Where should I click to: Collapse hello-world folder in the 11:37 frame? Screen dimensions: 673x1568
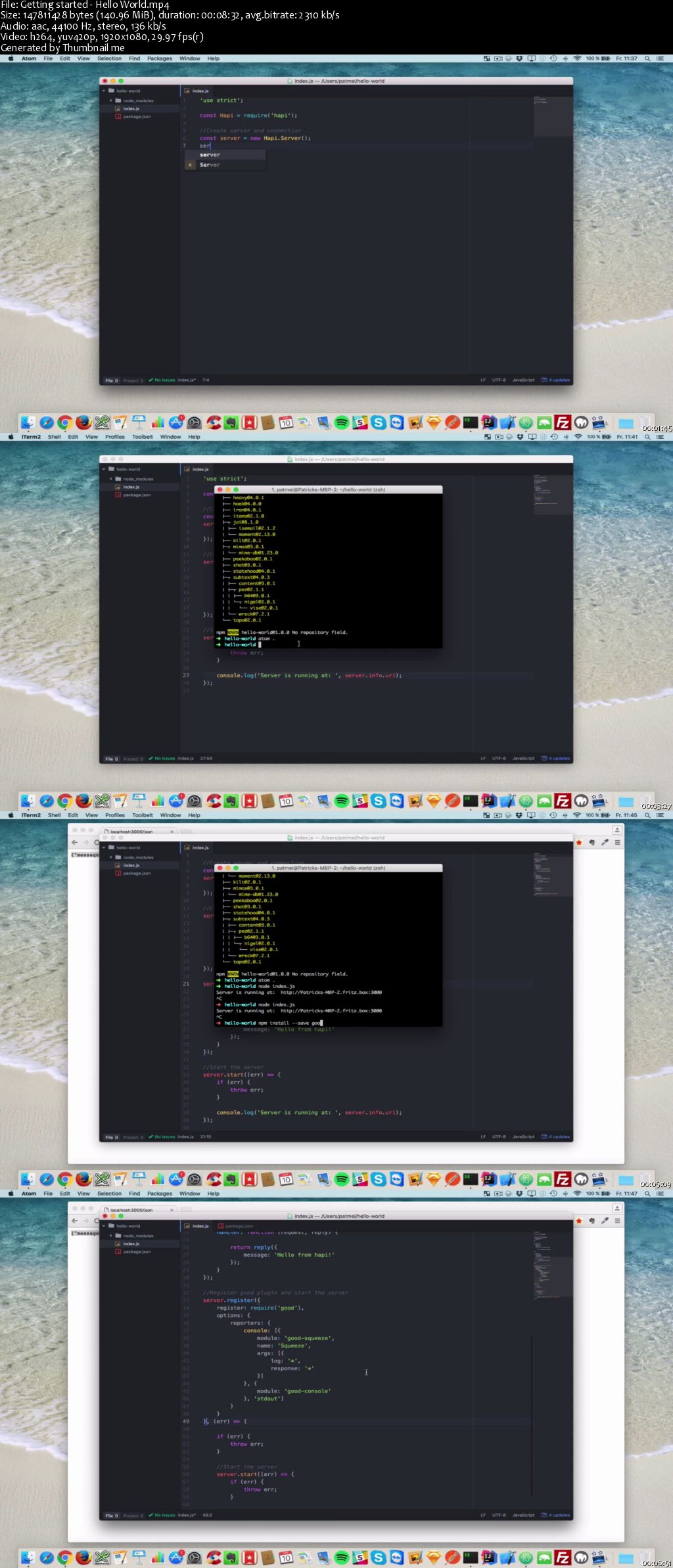tap(104, 91)
